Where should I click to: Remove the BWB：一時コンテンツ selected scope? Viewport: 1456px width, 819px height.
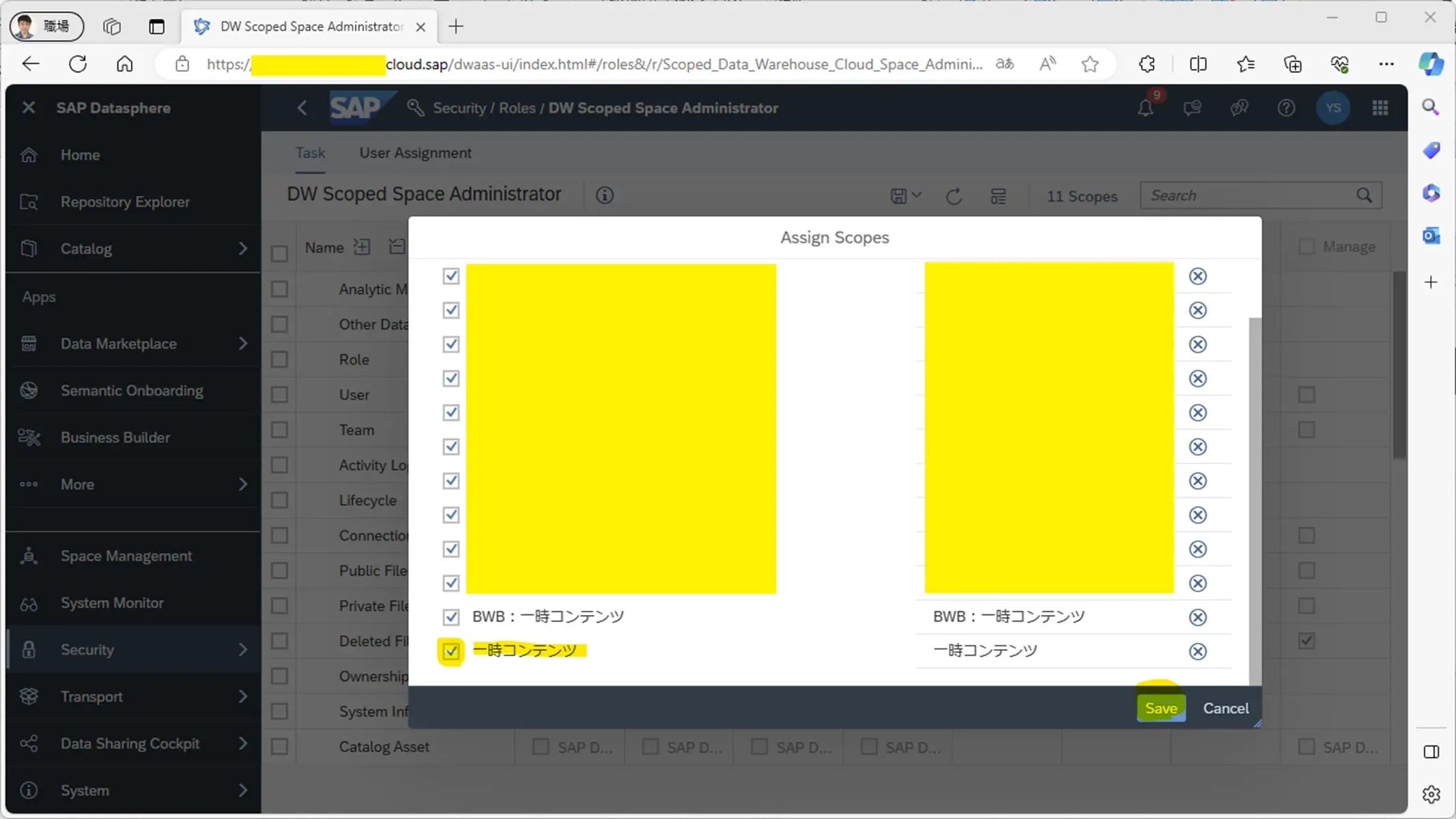[1197, 617]
